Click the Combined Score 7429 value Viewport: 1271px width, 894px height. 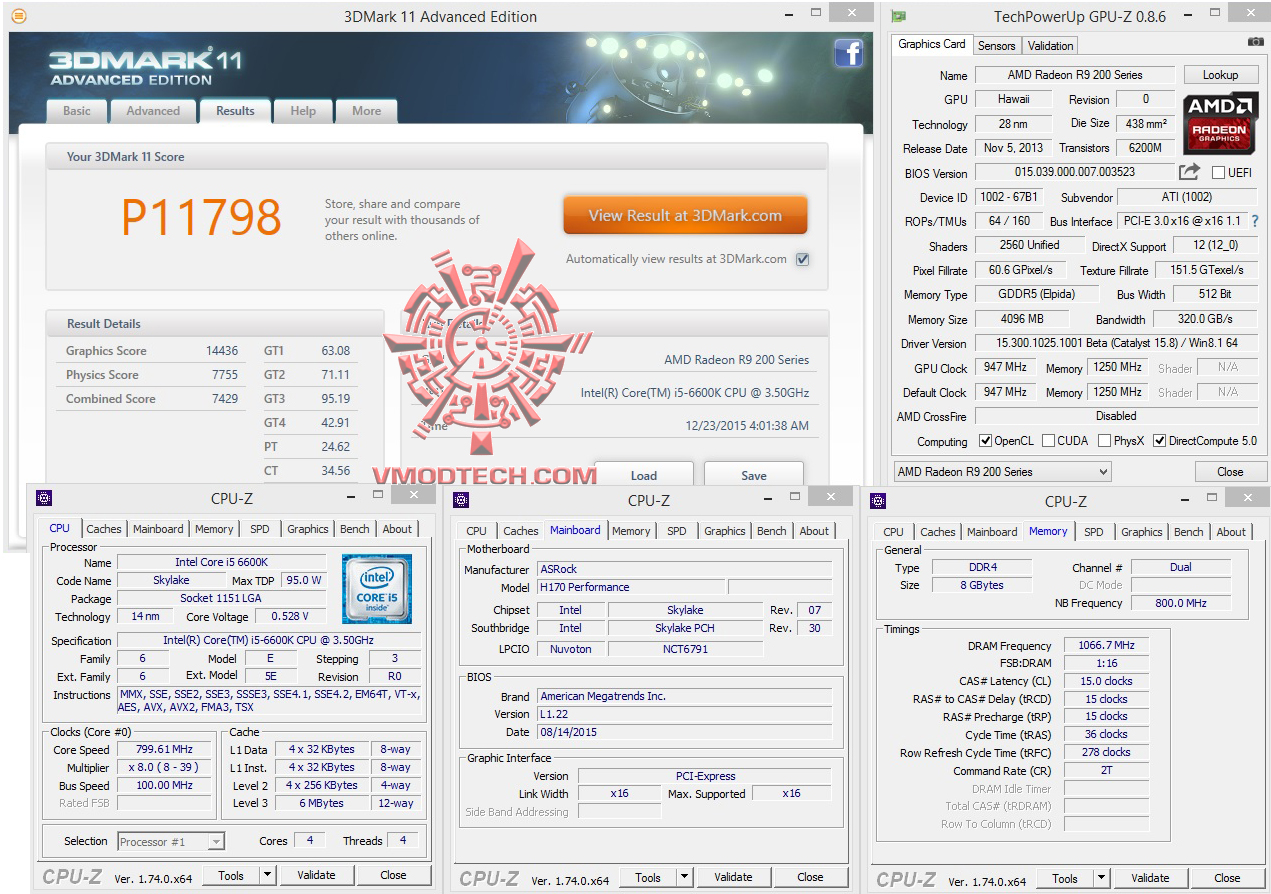tap(225, 399)
